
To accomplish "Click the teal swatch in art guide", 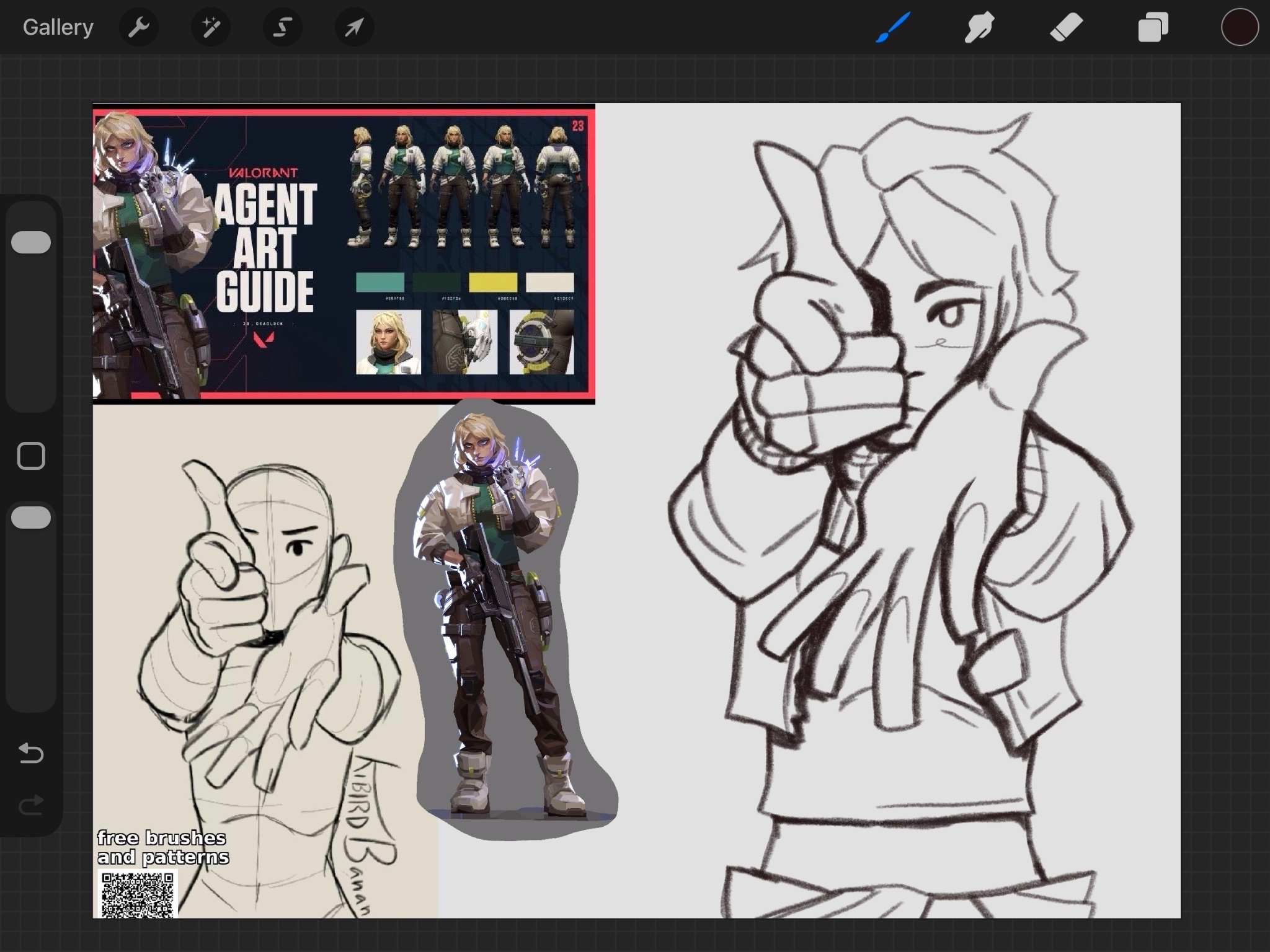I will [380, 283].
